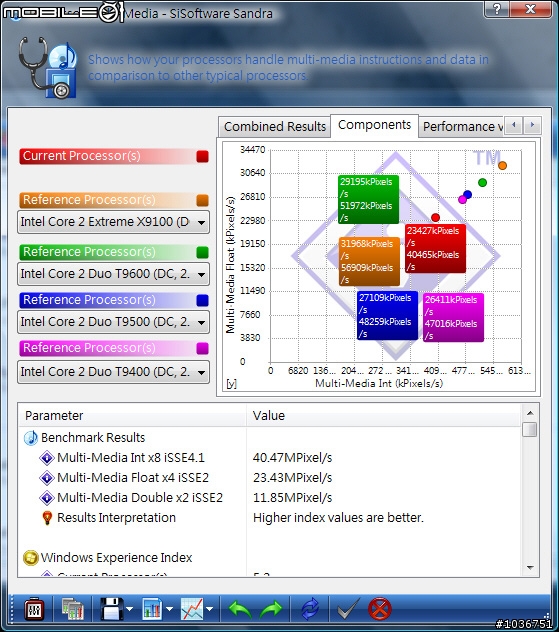Screen dimensions: 559x632
Task: Click the red cancel X icon
Action: (x=380, y=609)
